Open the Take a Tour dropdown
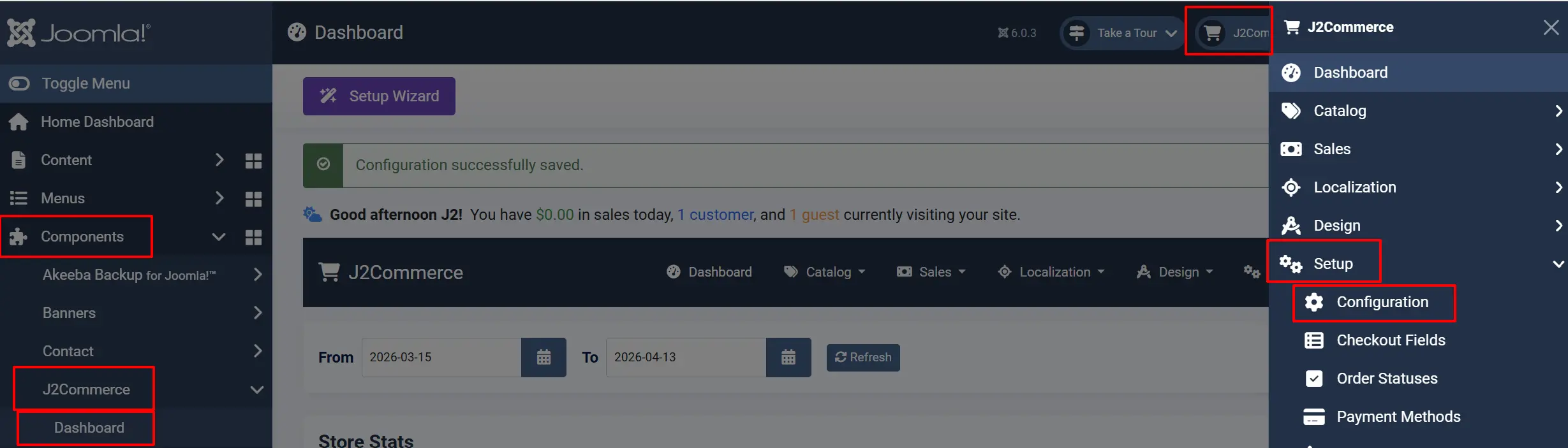Image resolution: width=1568 pixels, height=448 pixels. [x=1122, y=33]
